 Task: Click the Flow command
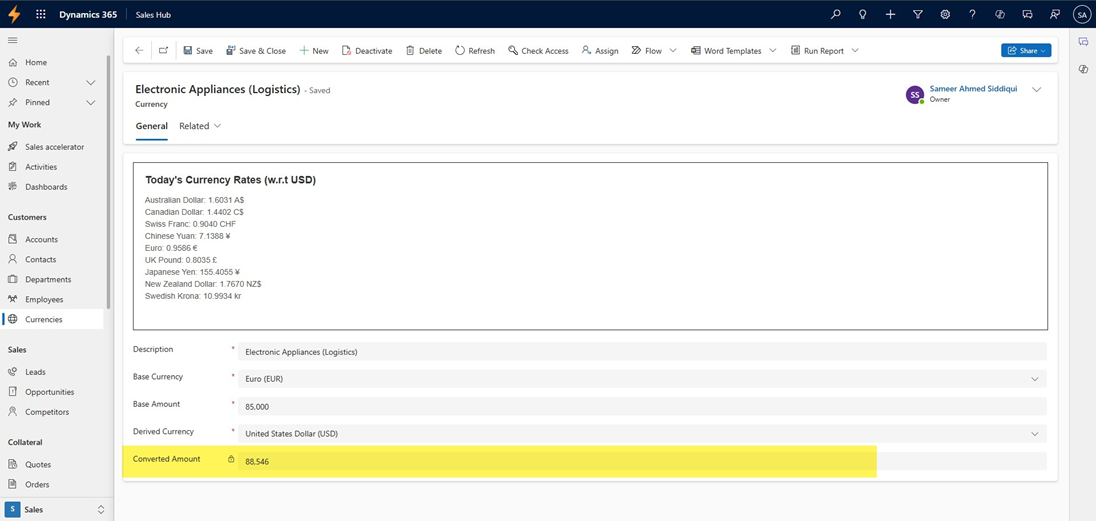tap(647, 51)
